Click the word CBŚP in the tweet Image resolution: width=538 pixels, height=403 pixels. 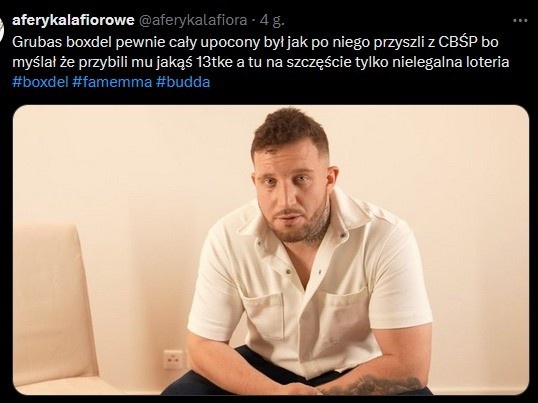[458, 43]
